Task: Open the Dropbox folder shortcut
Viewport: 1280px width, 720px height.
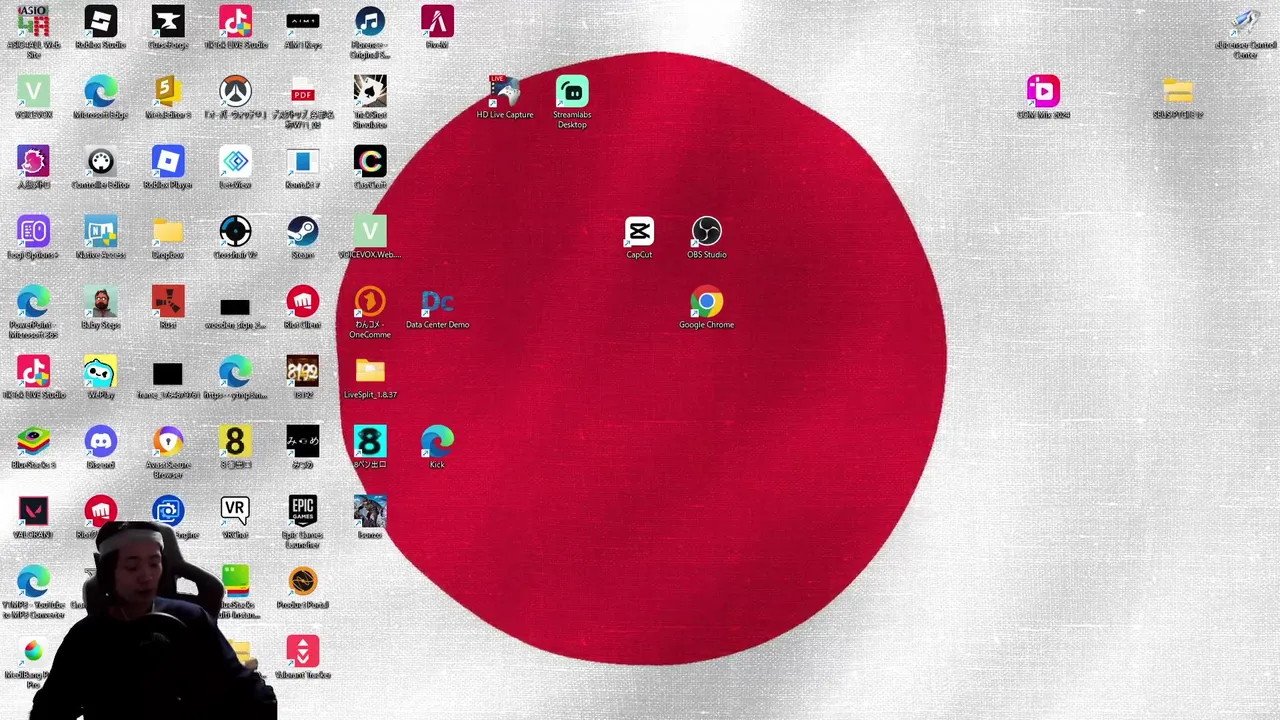Action: [168, 232]
